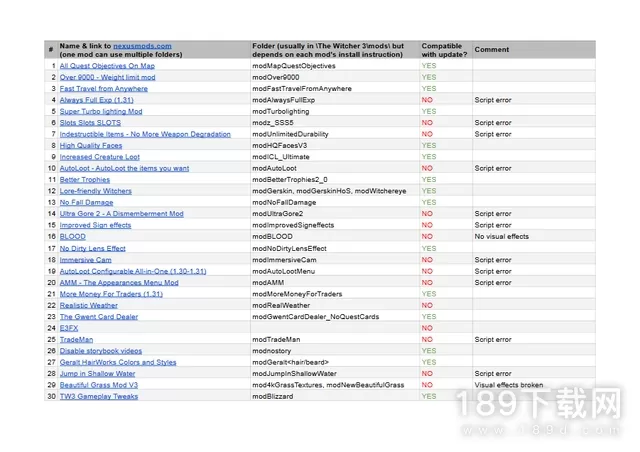640x452 pixels.
Task: Open the nexusmods.com link in header
Action: 142,46
